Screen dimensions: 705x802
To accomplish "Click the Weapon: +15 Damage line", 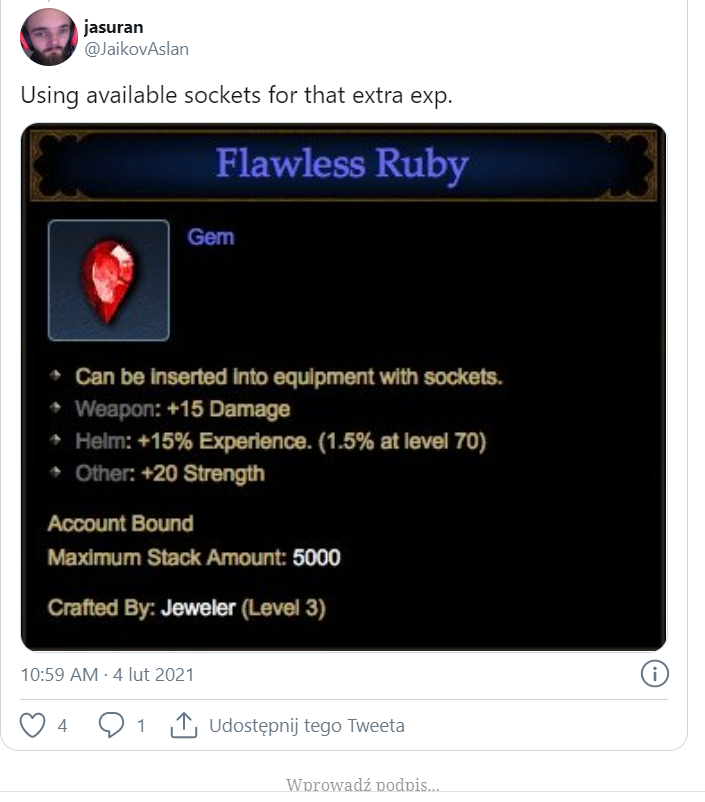I will (x=182, y=409).
